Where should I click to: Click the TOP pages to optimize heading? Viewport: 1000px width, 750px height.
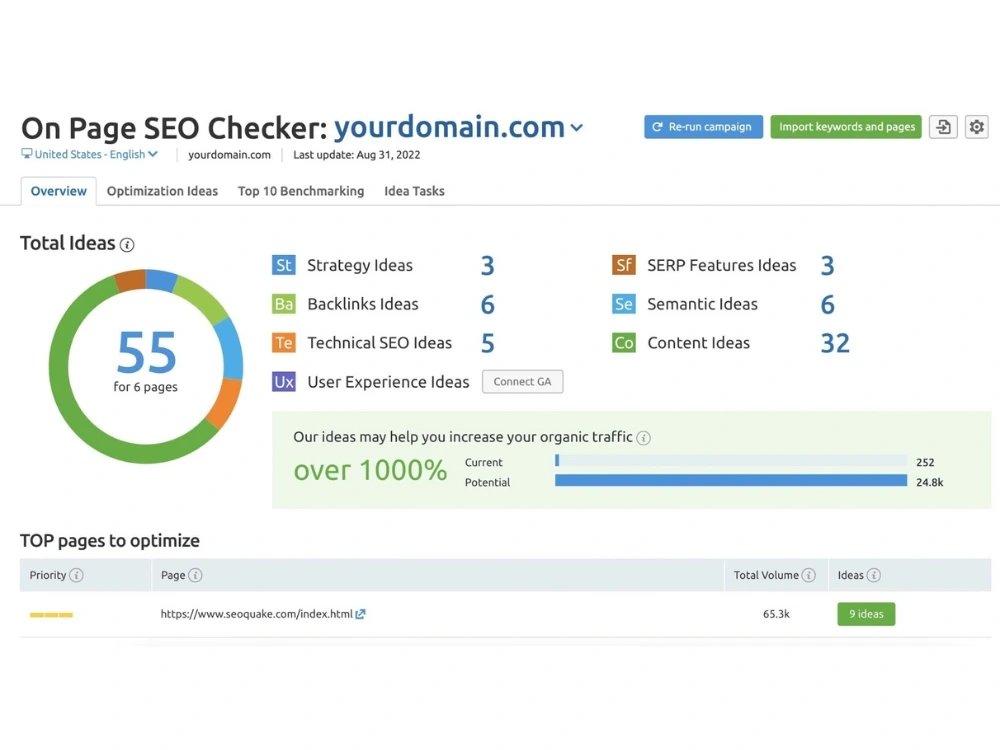pyautogui.click(x=110, y=541)
